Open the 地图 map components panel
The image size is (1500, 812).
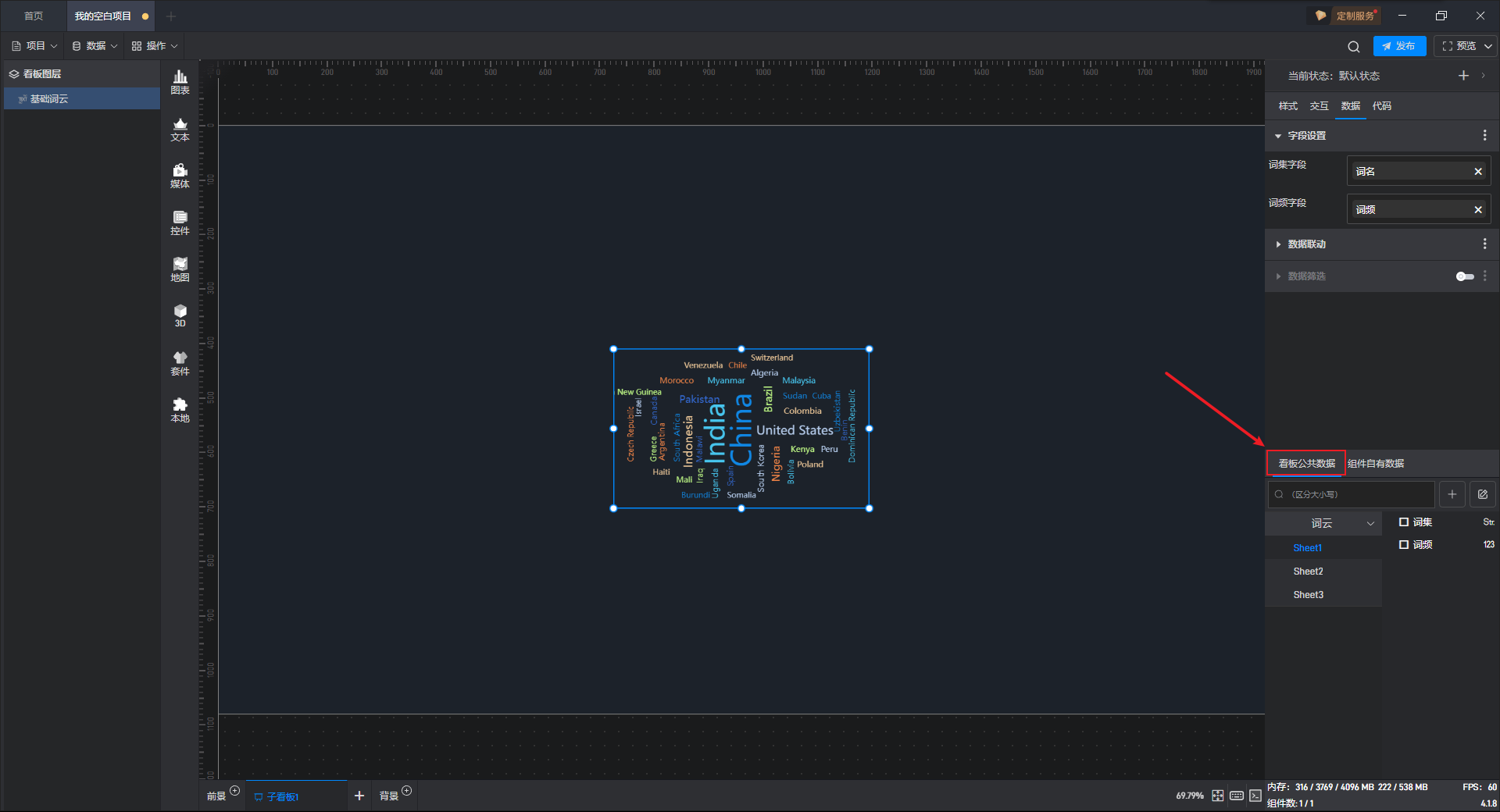tap(180, 269)
